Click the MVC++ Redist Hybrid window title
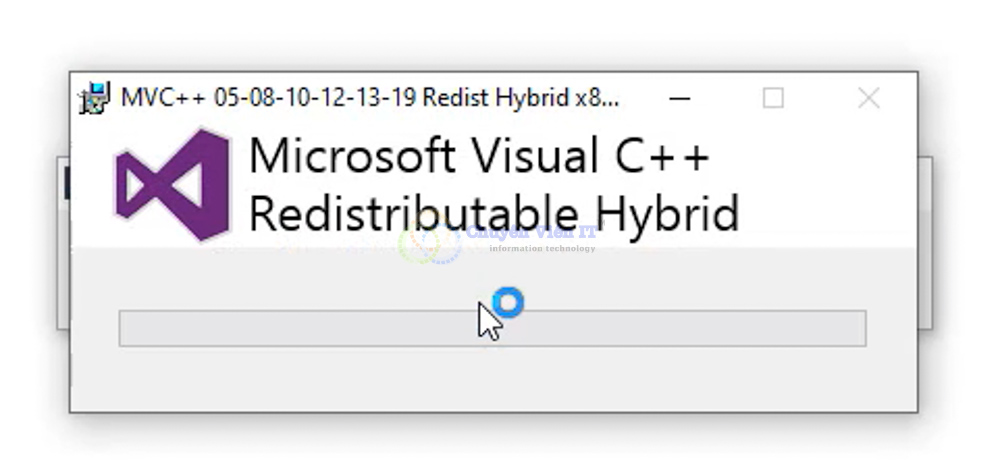Screen dimensions: 1000x474 point(370,98)
